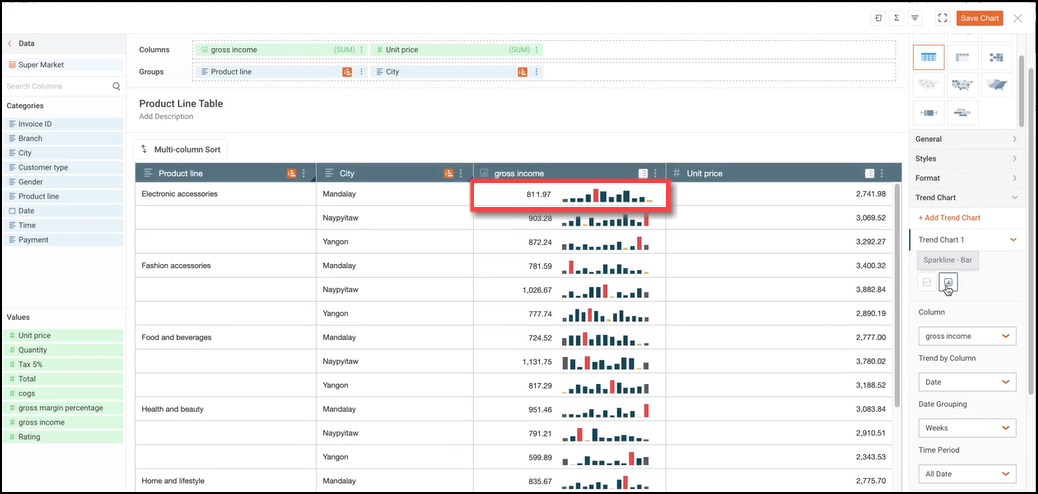Open the Date Grouping dropdown set to Weeks

click(x=967, y=428)
